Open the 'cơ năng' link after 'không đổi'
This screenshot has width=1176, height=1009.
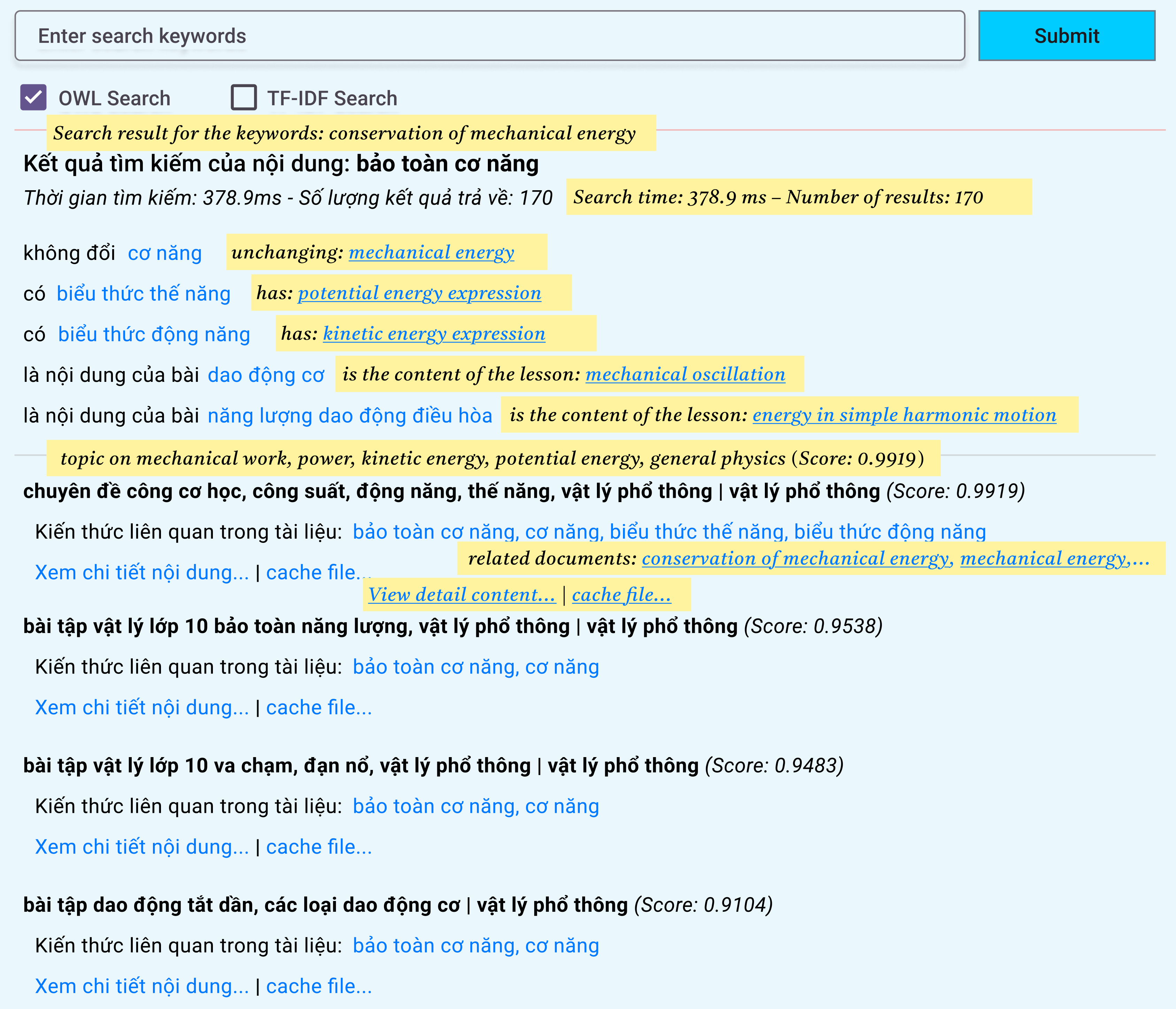tap(164, 253)
